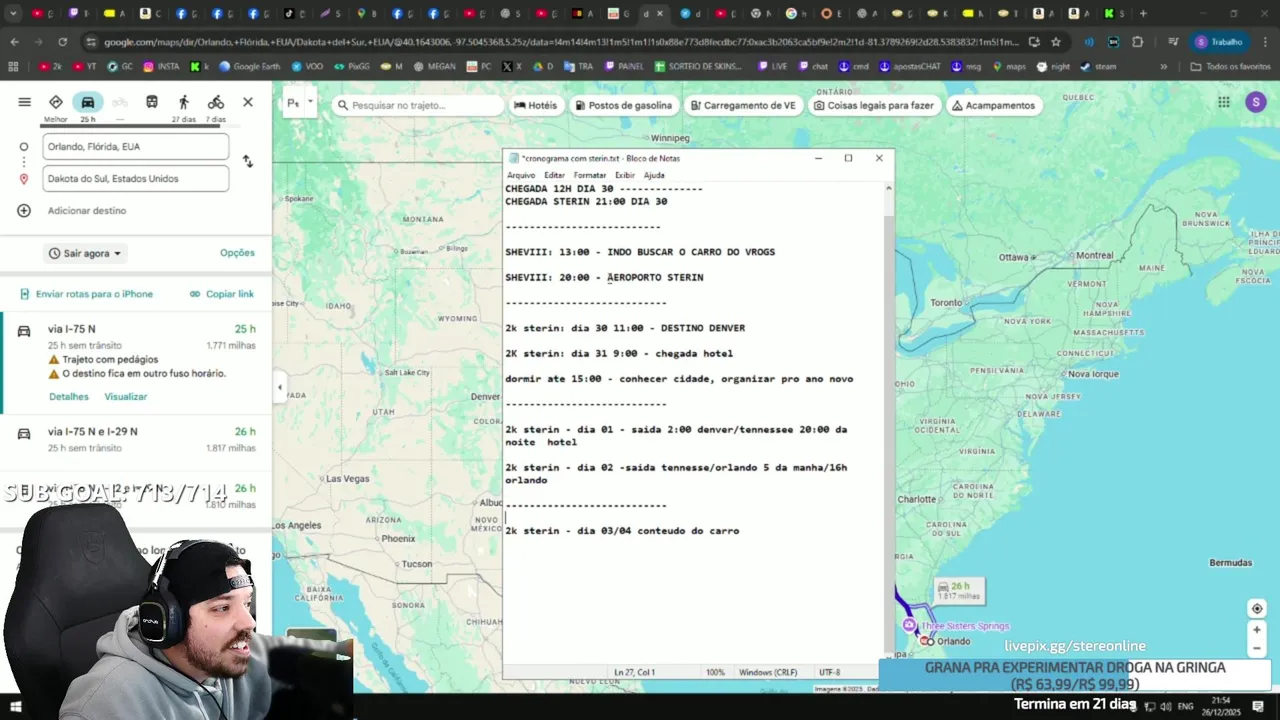This screenshot has width=1280, height=720.
Task: Open the steam bookmark
Action: click(1099, 66)
